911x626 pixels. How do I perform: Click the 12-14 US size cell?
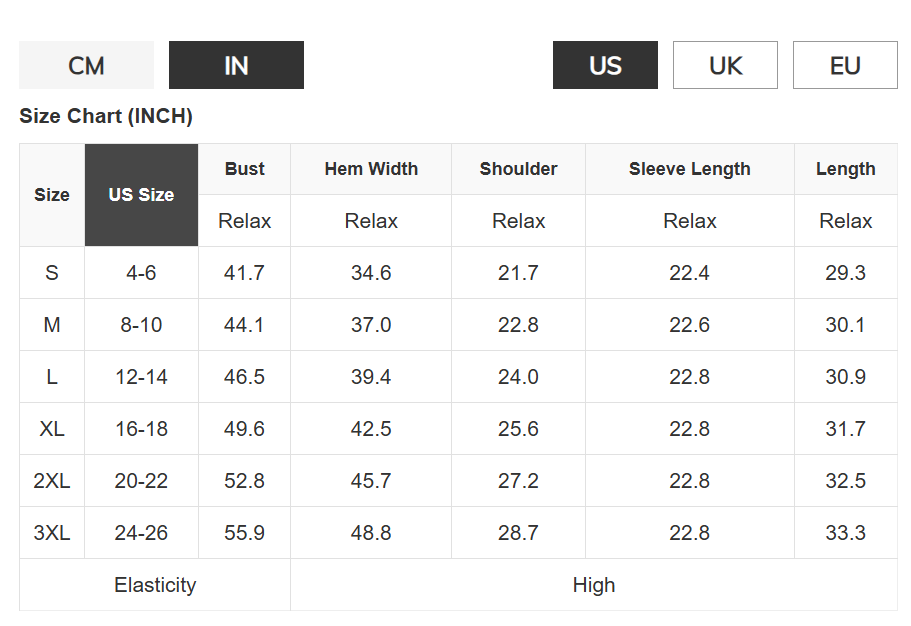click(x=141, y=377)
